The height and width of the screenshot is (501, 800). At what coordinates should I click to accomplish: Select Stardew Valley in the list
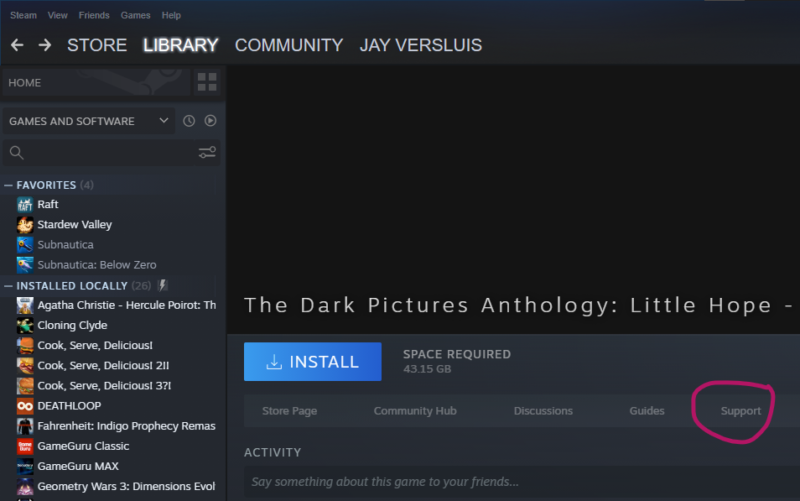[74, 224]
